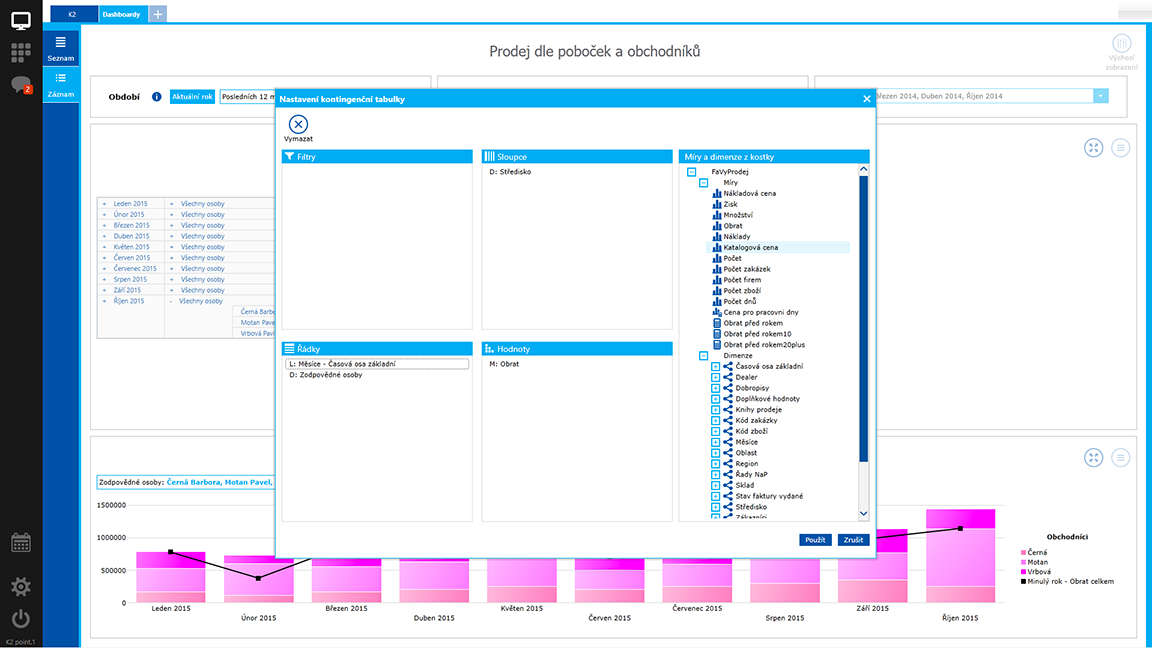Screen dimensions: 1152x648
Task: Collapse Říjen 2015 Všechny osoby row
Action: [171, 301]
